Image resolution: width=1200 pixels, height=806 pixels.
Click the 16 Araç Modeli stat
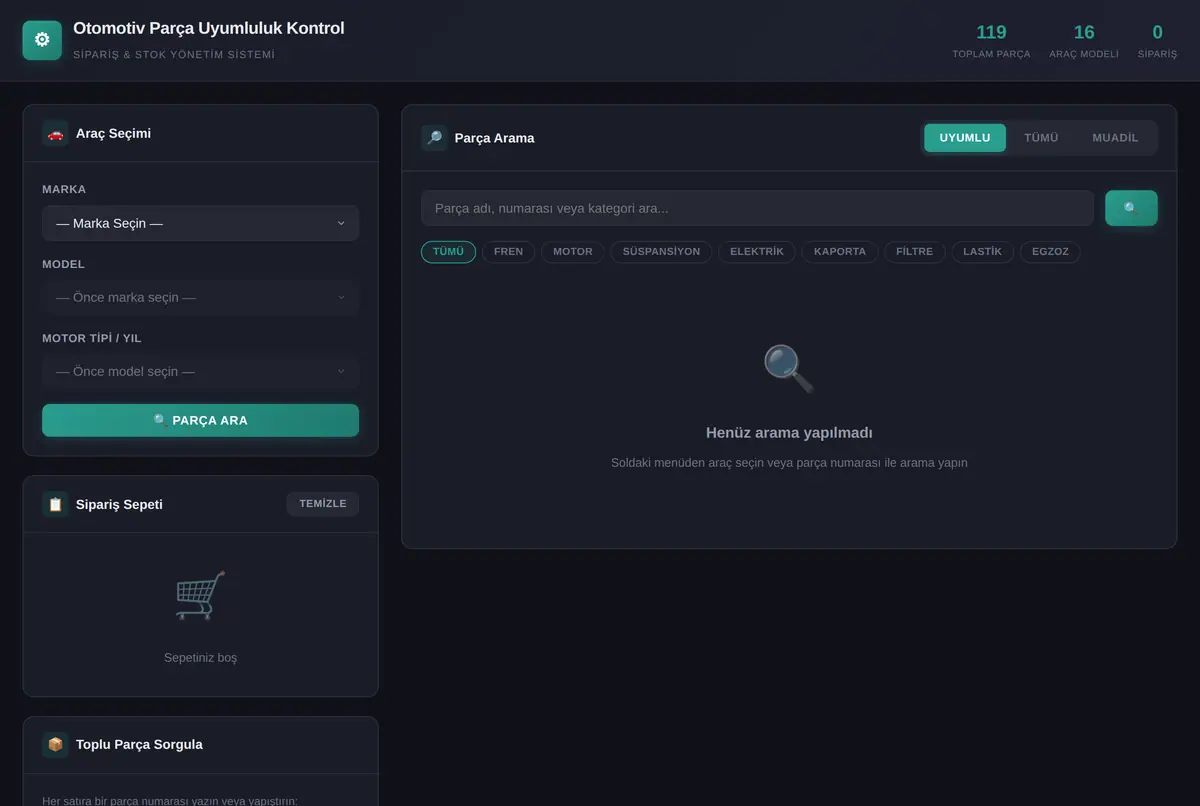pyautogui.click(x=1084, y=41)
